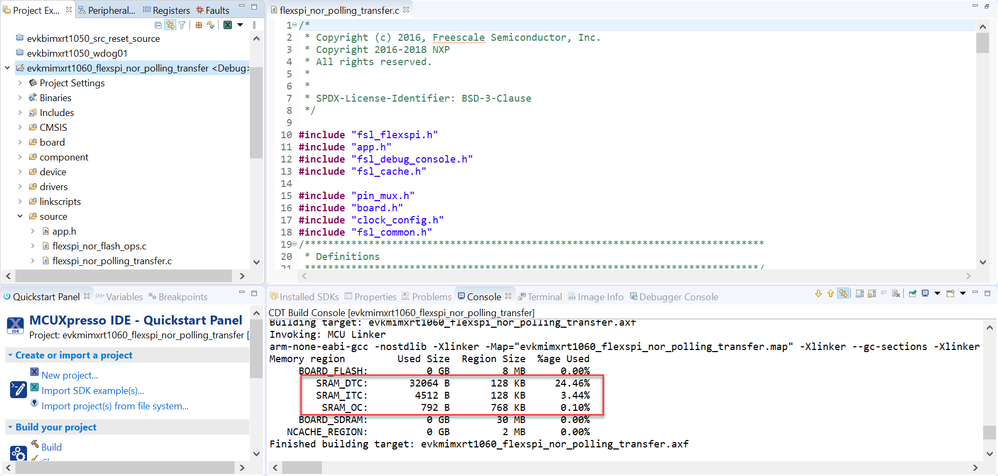The image size is (998, 476).
Task: Open the Project Explorer filter funnel icon
Action: pos(181,25)
